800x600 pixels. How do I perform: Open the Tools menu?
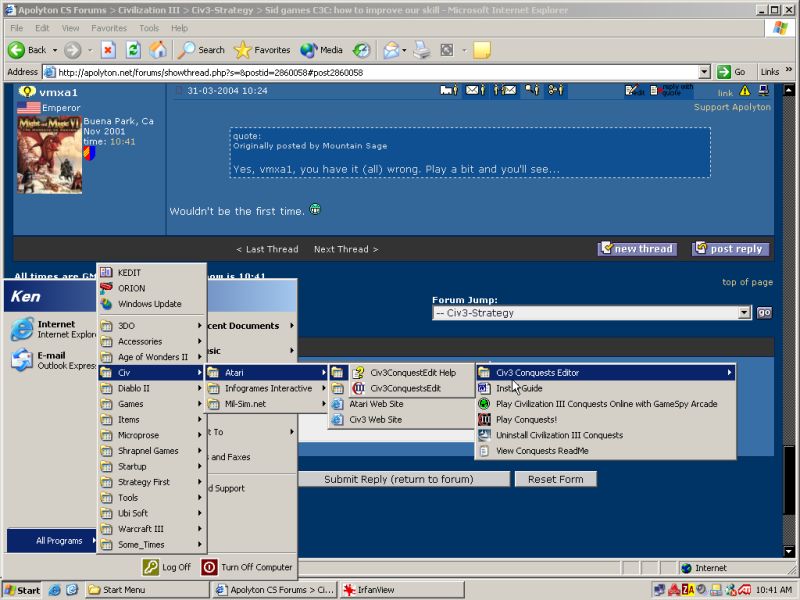(x=149, y=28)
